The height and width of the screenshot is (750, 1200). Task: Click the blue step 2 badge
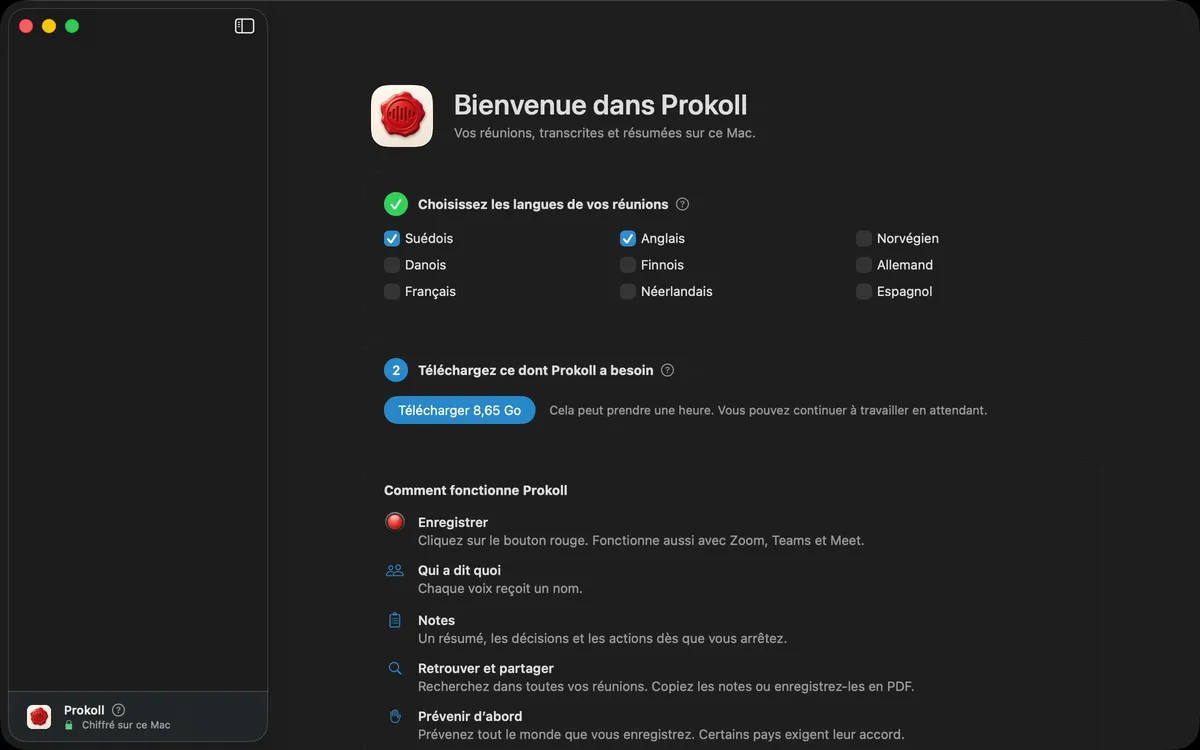(396, 370)
